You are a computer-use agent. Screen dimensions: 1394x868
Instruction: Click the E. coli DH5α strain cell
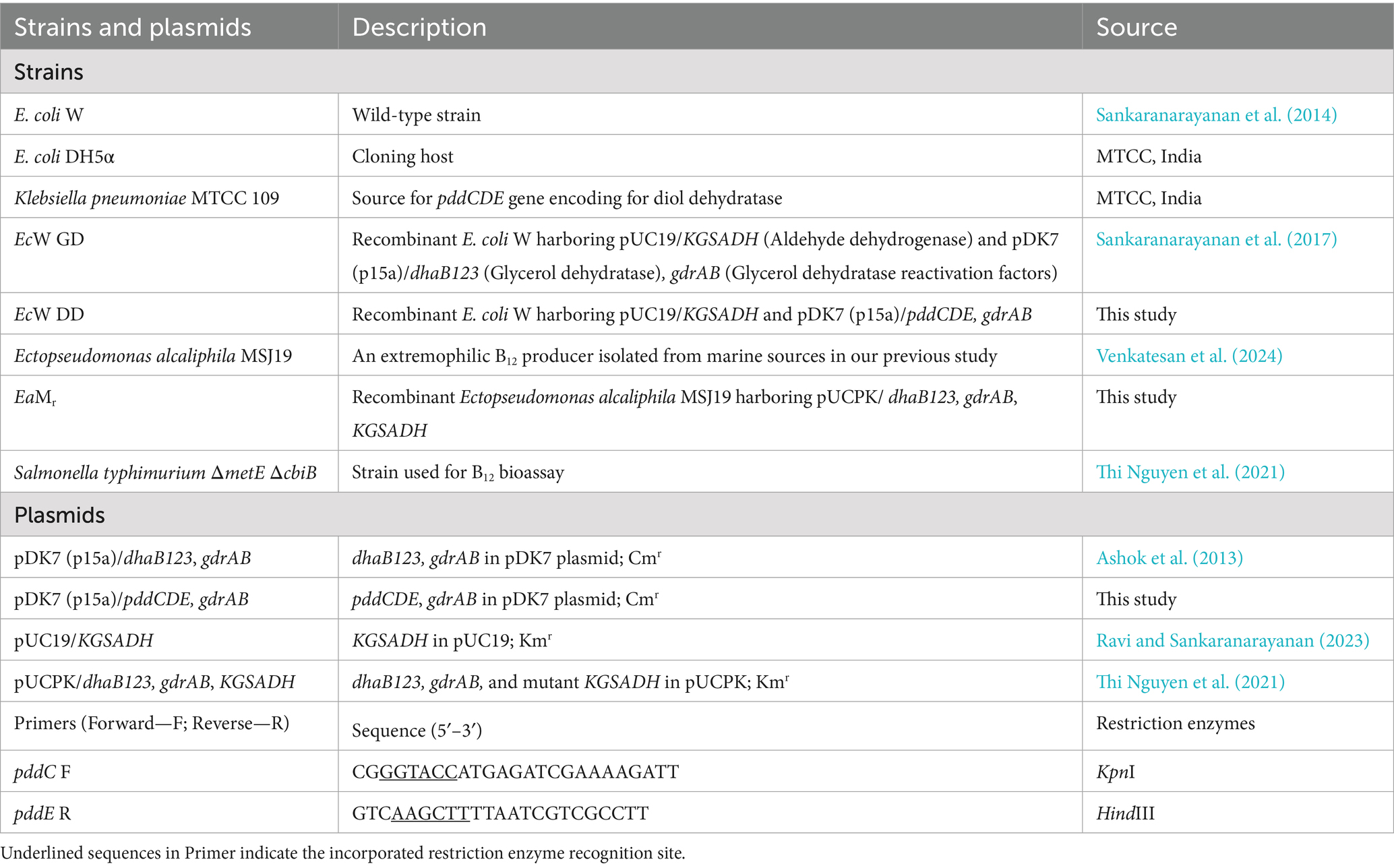coord(65,156)
